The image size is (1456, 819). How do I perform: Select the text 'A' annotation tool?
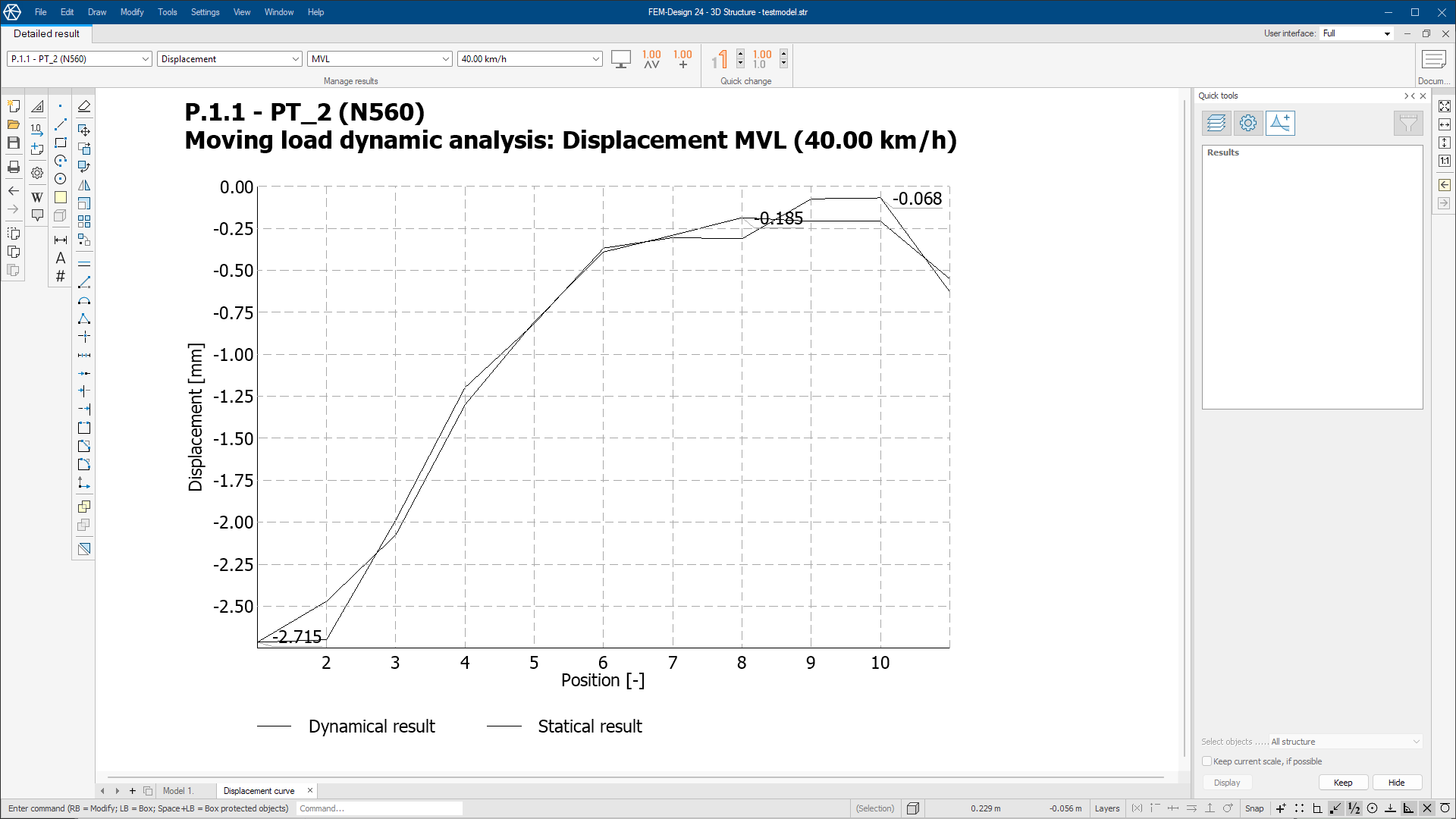pos(61,258)
